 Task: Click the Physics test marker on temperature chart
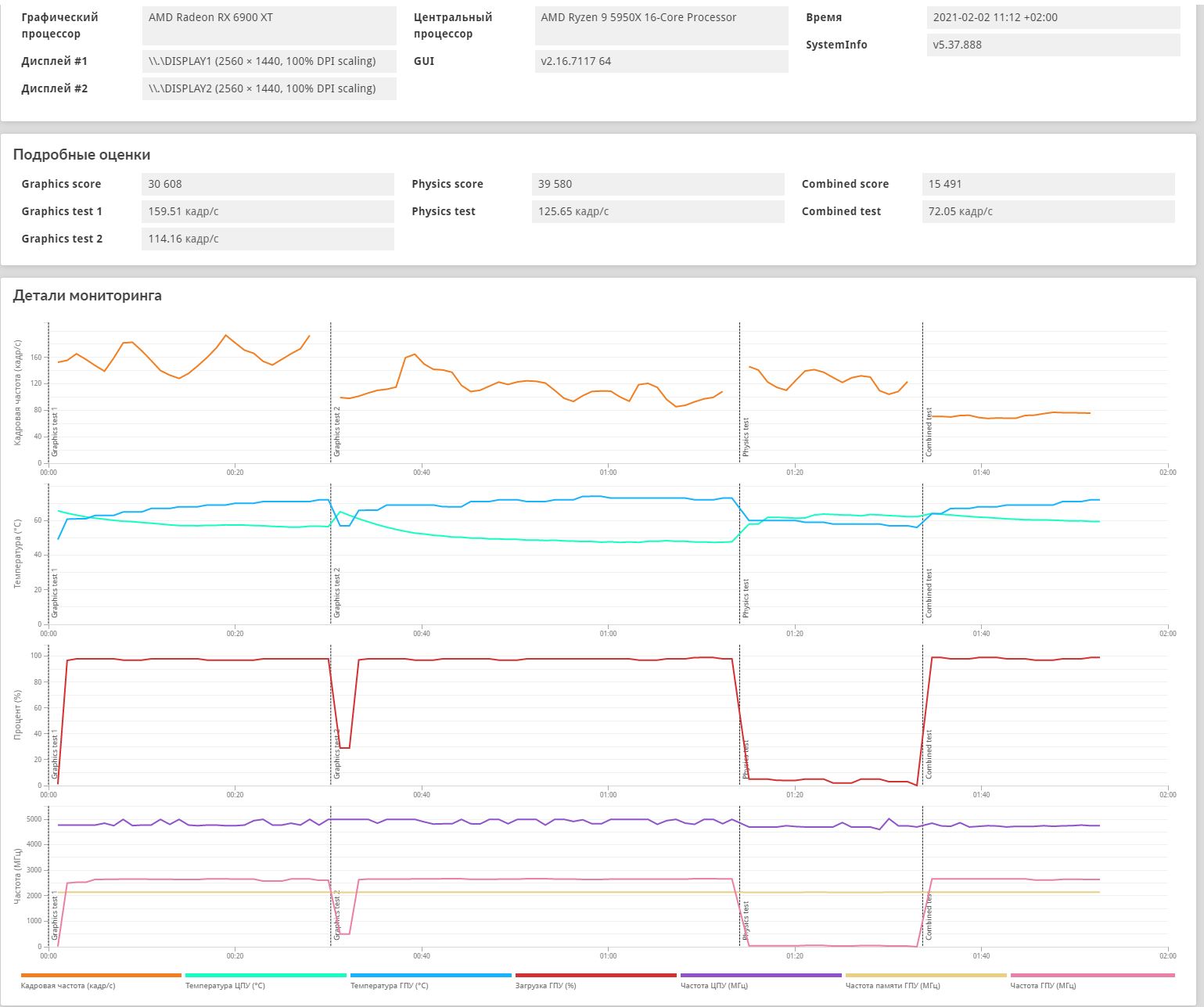pyautogui.click(x=746, y=599)
